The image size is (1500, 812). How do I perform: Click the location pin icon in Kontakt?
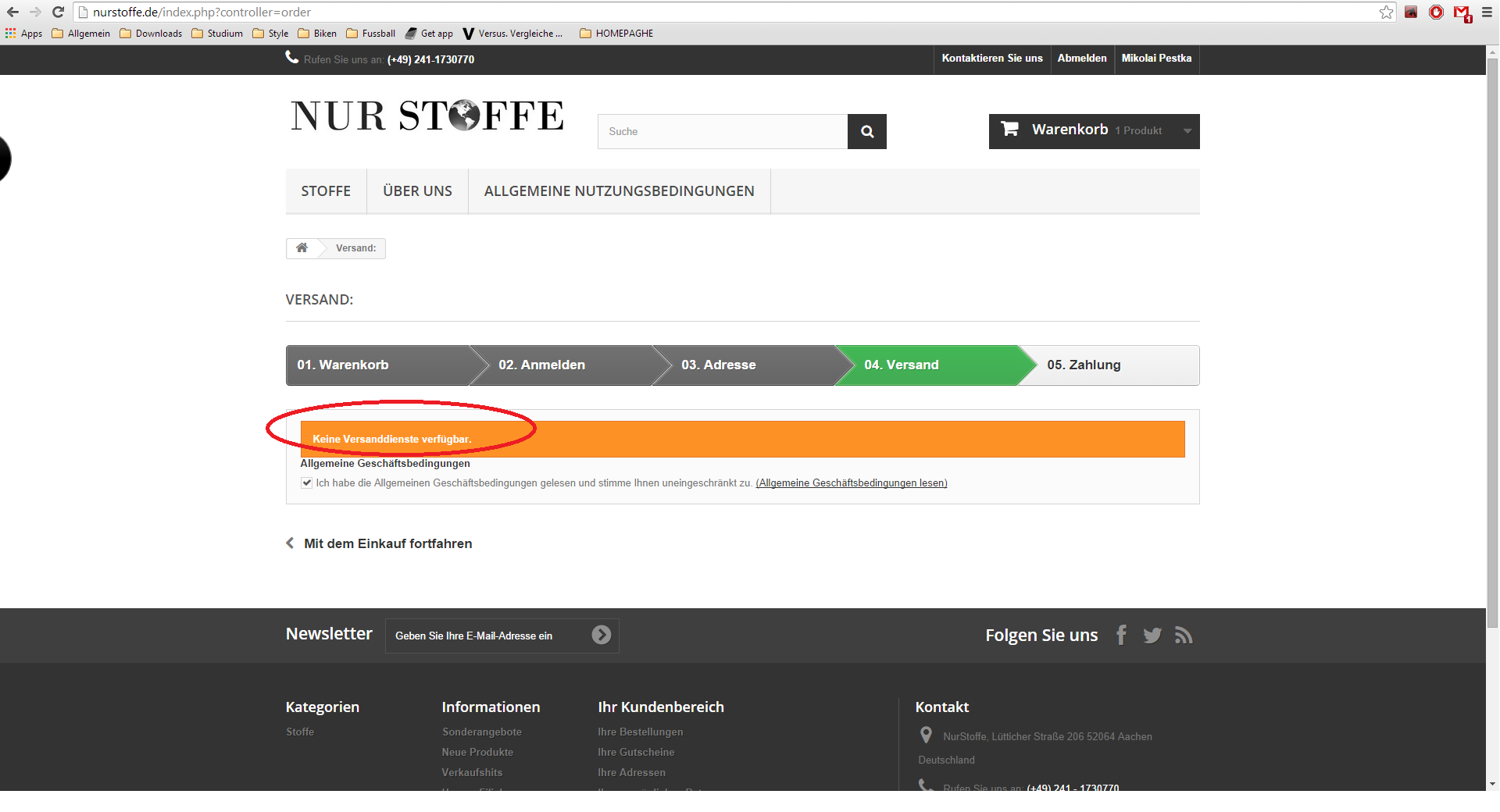926,735
